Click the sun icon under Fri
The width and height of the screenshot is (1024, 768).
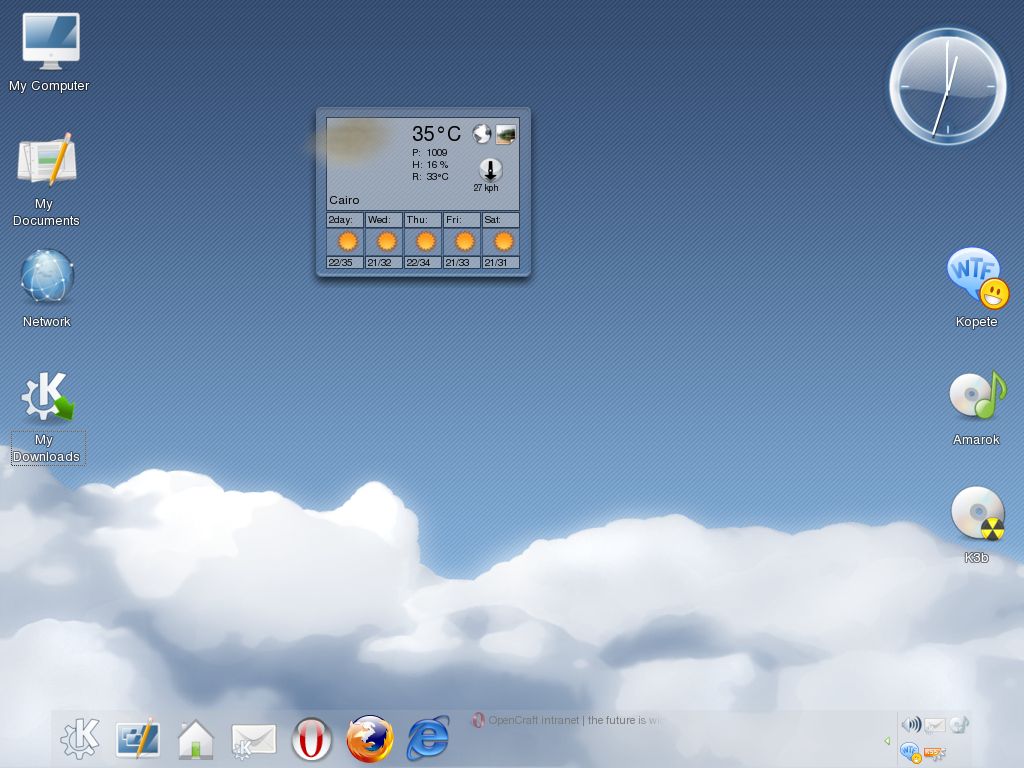click(464, 242)
